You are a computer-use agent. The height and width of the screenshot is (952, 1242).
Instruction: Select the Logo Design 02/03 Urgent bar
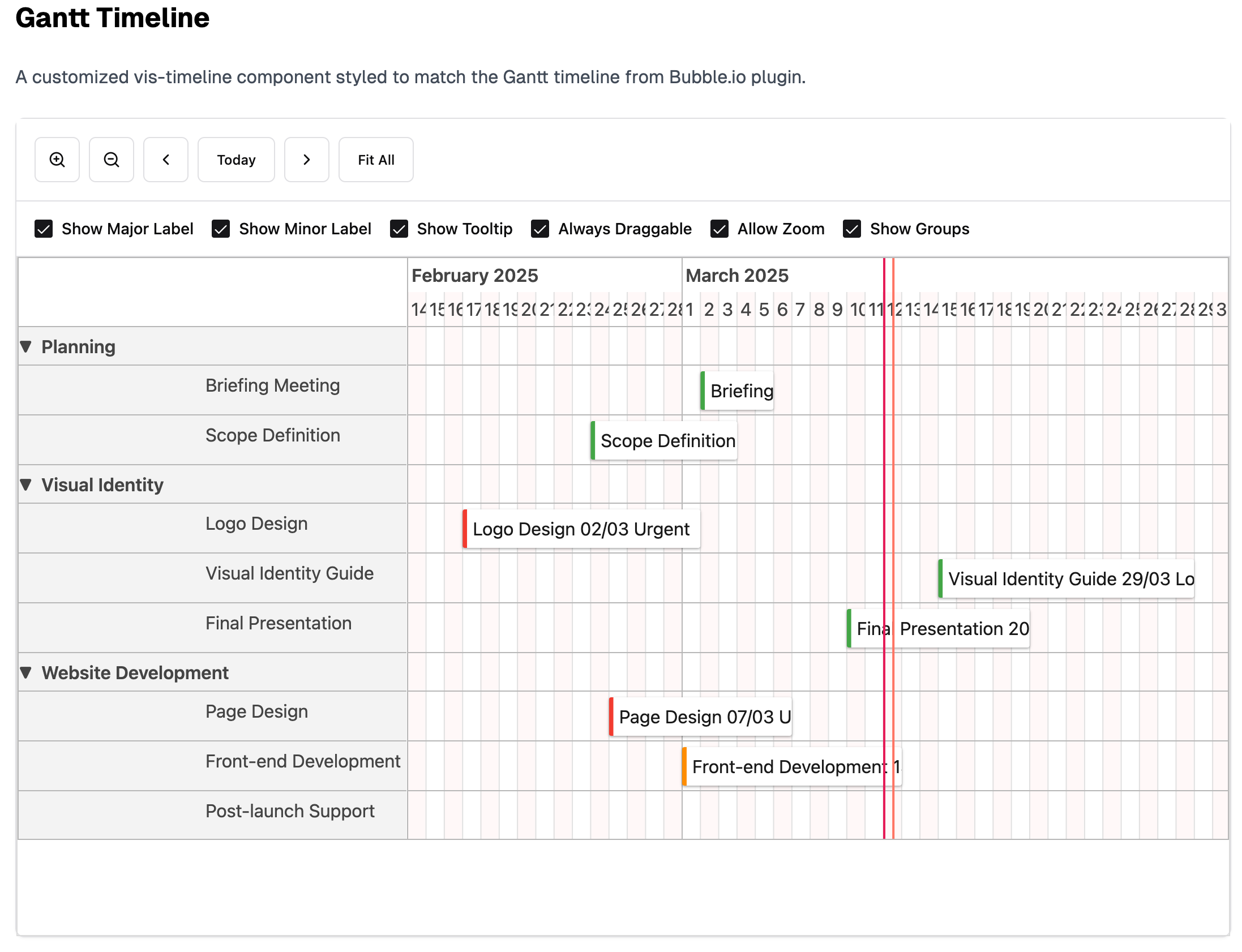[580, 529]
